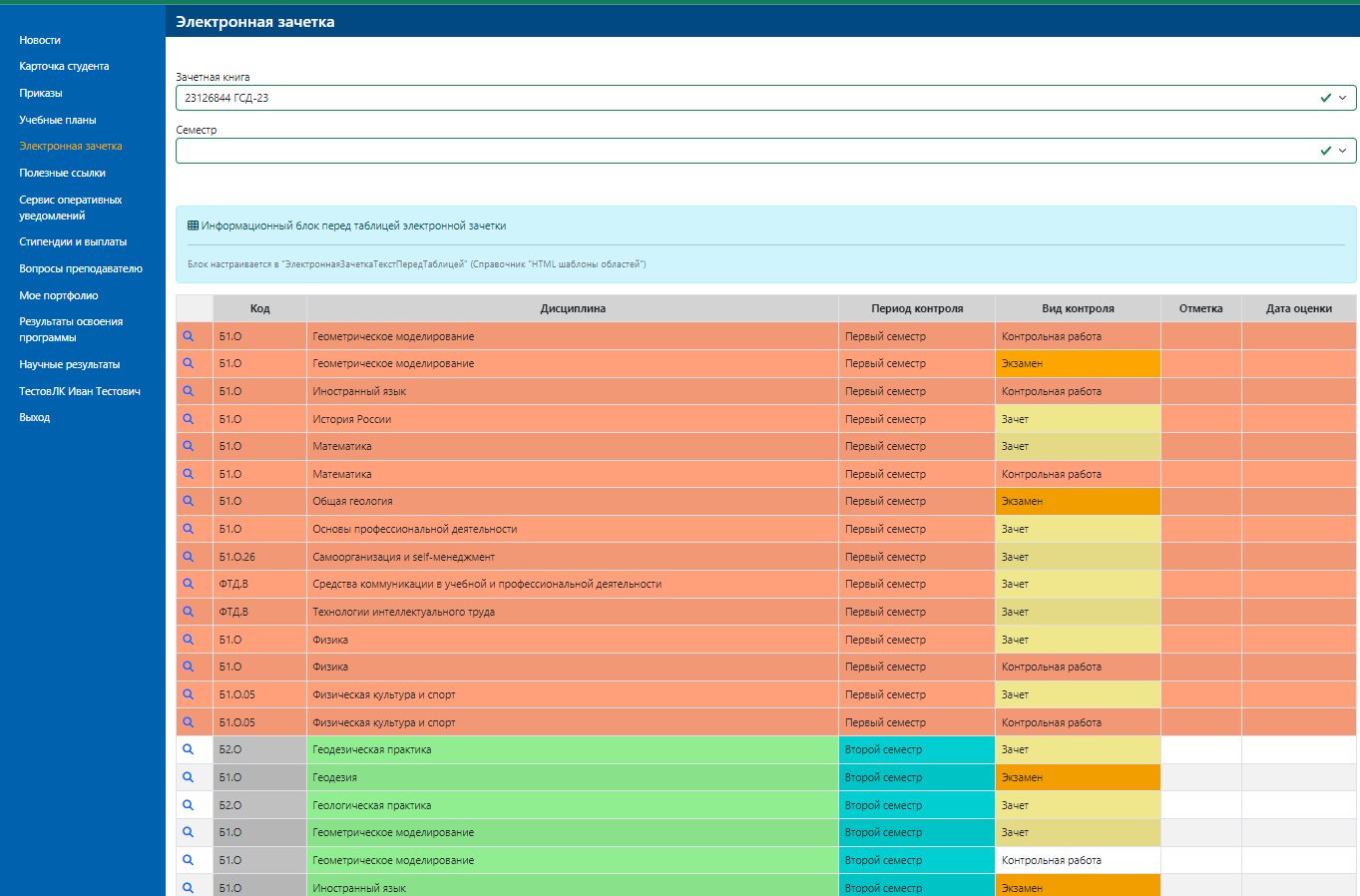Viewport: 1360px width, 896px height.
Task: Click magnifier beside Основы профессиональной деятельности
Action: pos(188,529)
